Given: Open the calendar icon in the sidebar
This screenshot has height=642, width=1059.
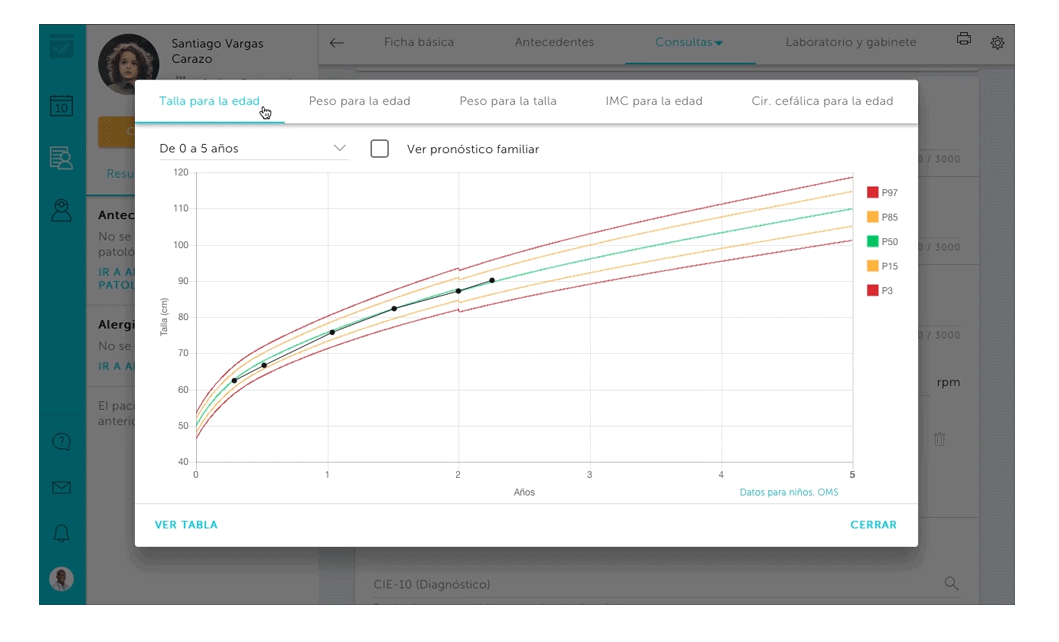Looking at the screenshot, I should (61, 106).
